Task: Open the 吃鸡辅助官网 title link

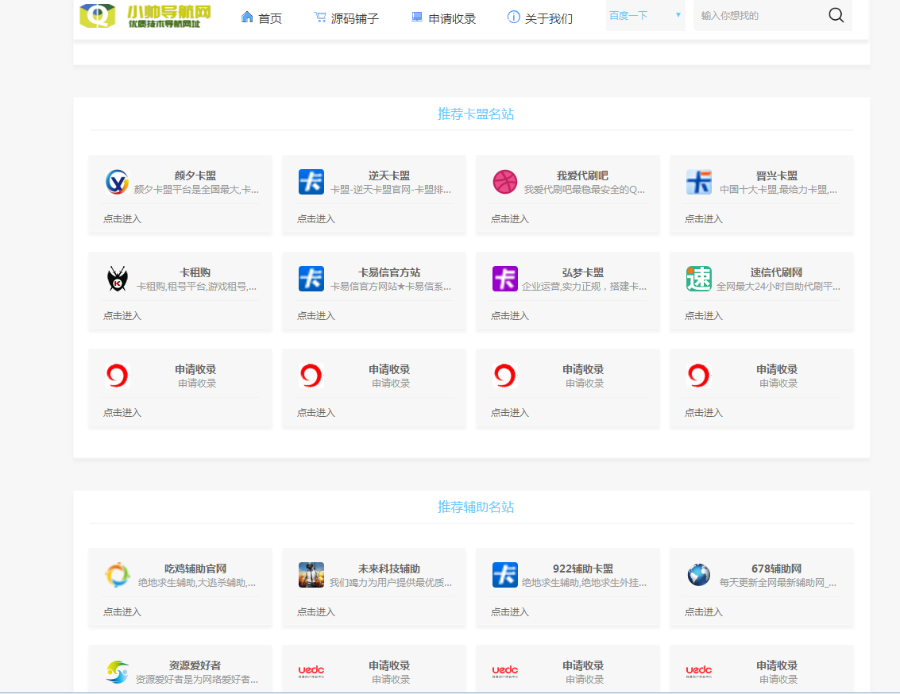Action: click(x=195, y=569)
